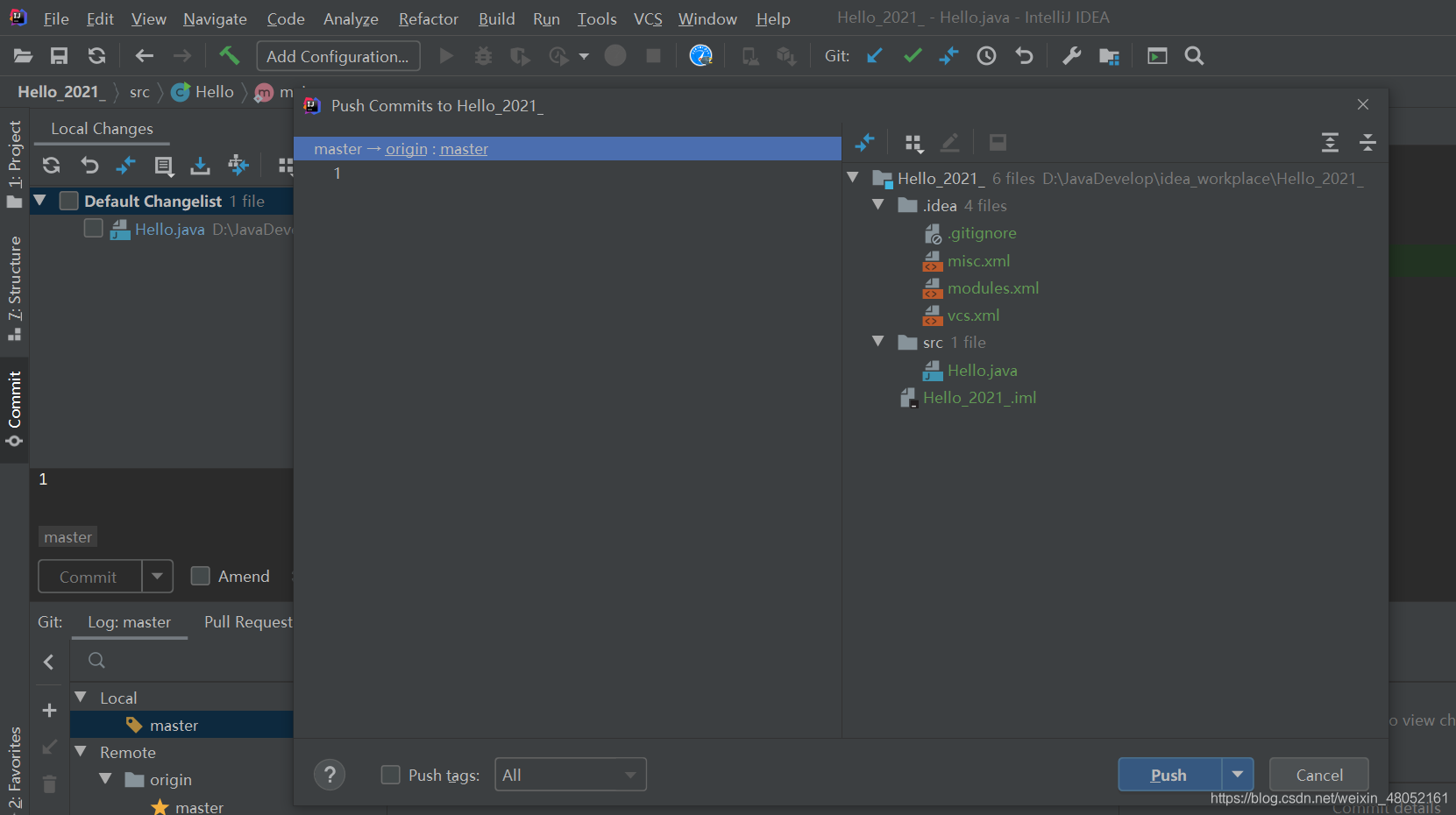Click Add Configuration button
Viewport: 1456px width, 815px height.
click(x=337, y=56)
